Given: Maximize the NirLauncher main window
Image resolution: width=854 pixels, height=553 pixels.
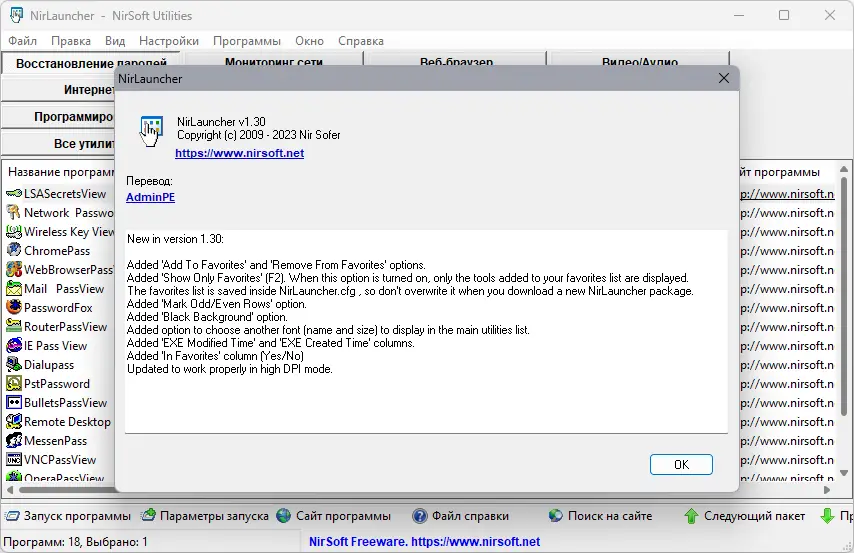Looking at the screenshot, I should (x=784, y=15).
